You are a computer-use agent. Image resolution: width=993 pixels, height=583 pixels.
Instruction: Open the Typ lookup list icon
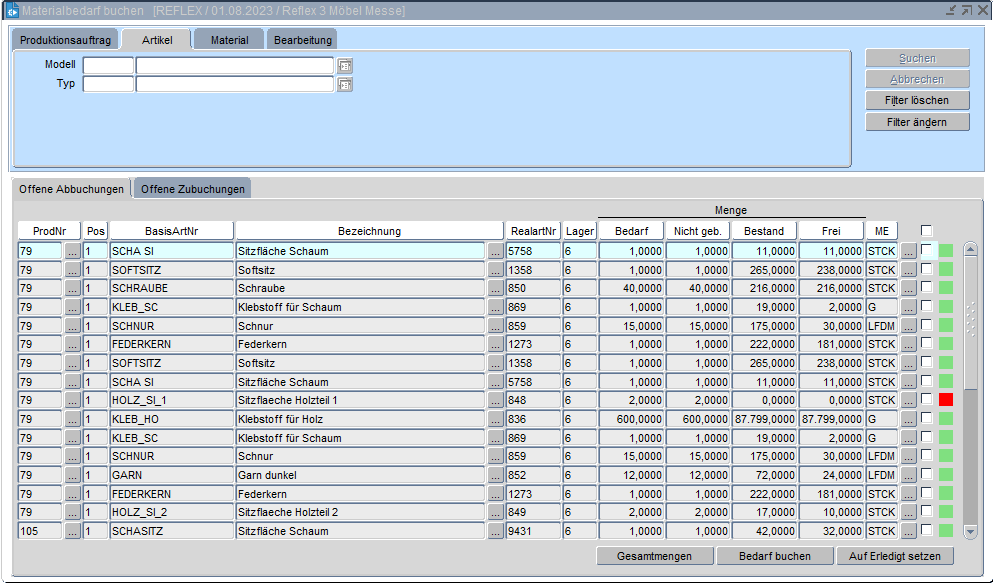(345, 85)
